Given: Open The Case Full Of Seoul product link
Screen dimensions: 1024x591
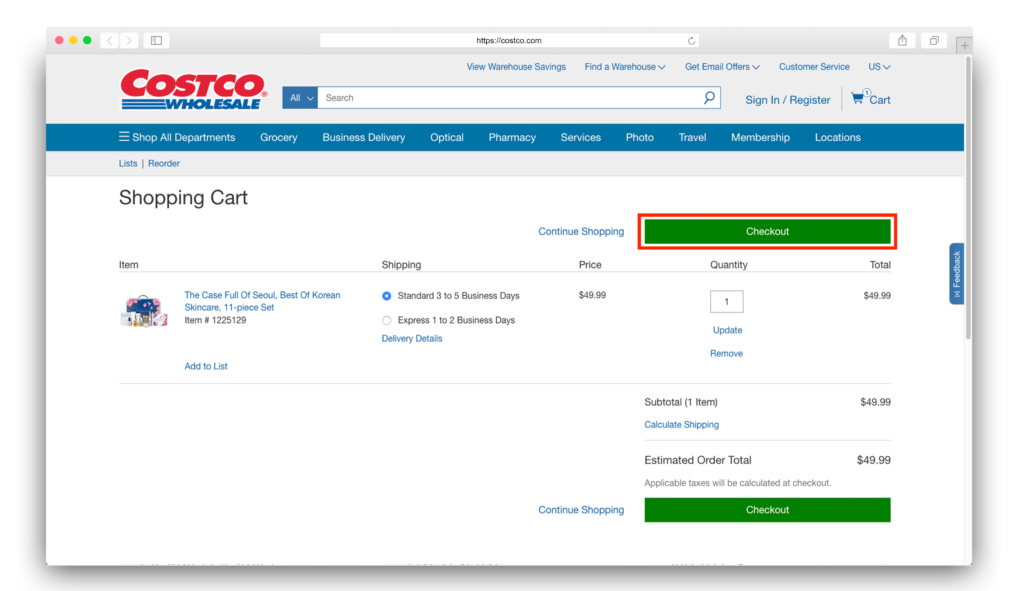Looking at the screenshot, I should point(262,301).
